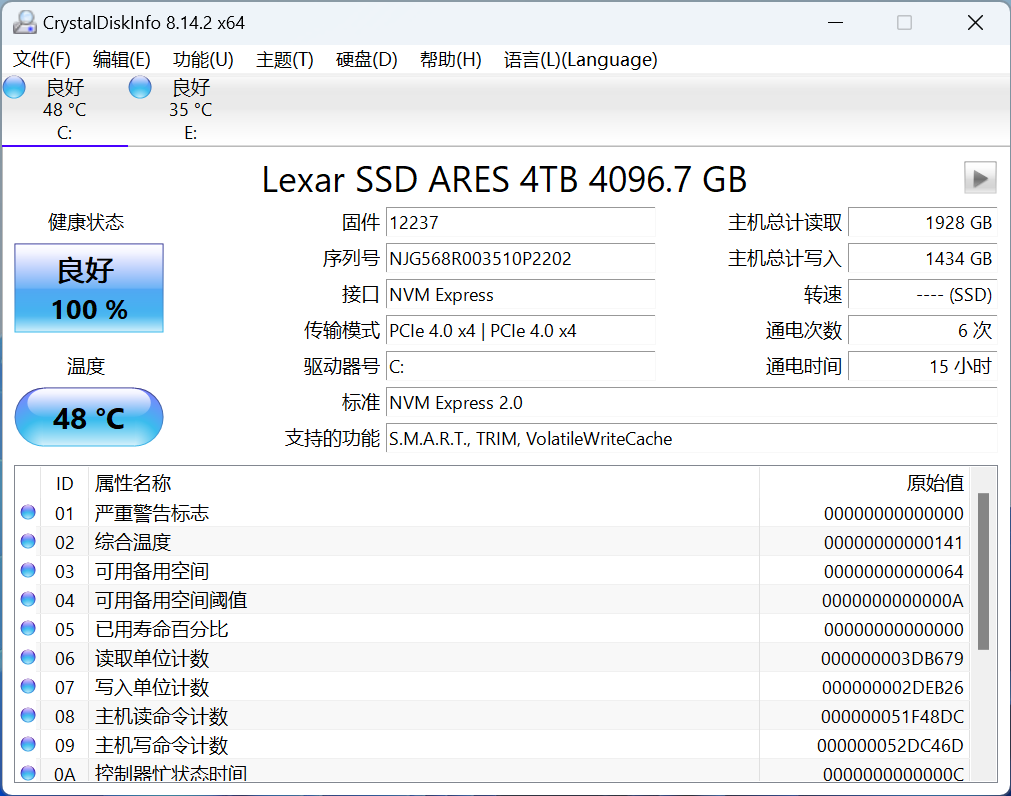
Task: Click the blue status dot beside 控制器忙状态时间
Action: [x=28, y=773]
